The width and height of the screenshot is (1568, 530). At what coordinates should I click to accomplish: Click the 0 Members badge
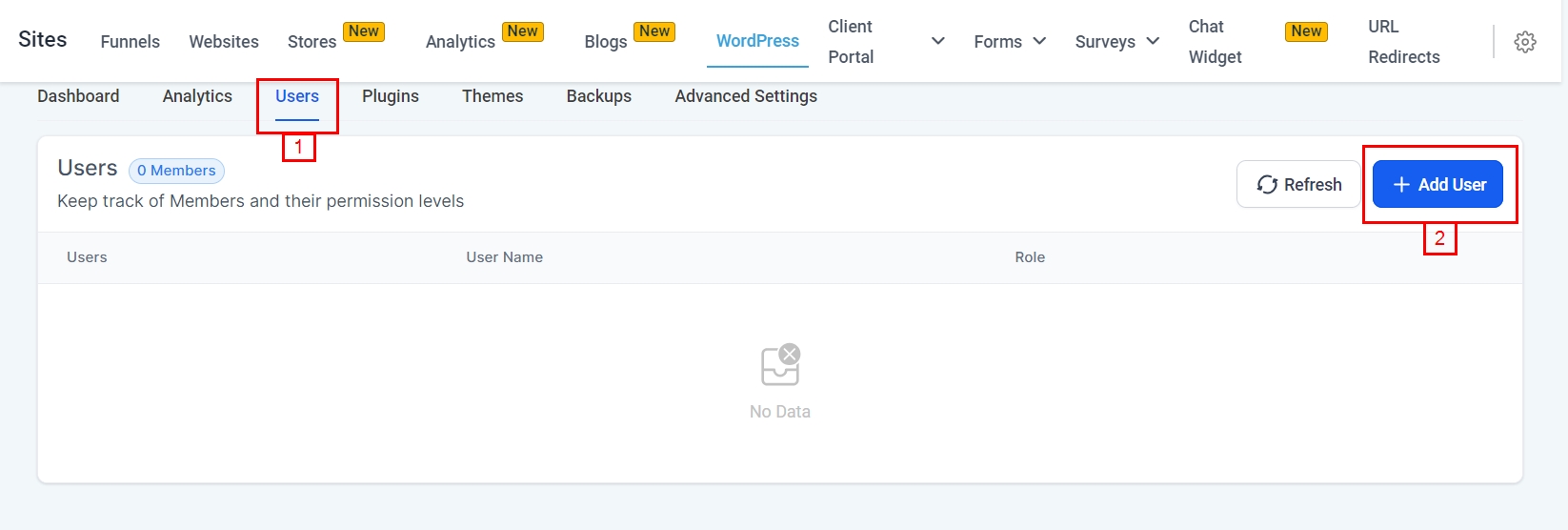tap(176, 171)
